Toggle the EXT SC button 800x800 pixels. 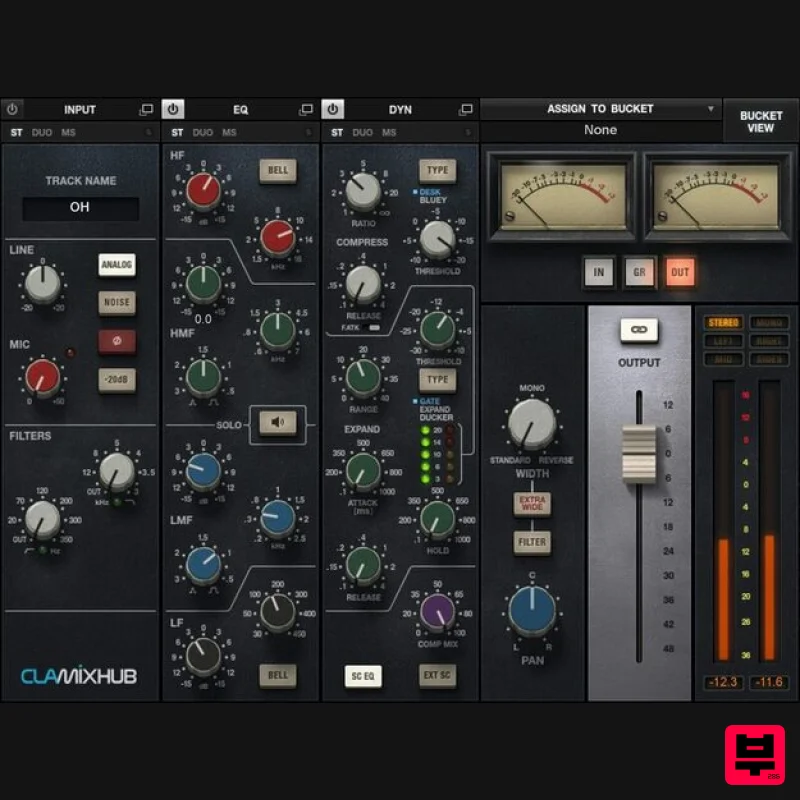[x=437, y=676]
